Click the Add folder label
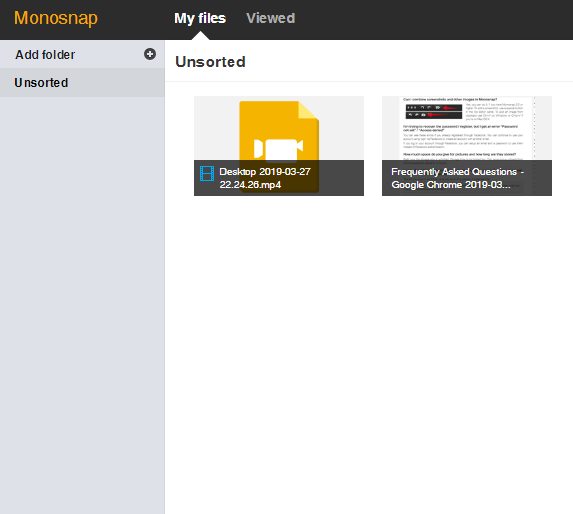Viewport: 573px width, 514px height. click(45, 55)
